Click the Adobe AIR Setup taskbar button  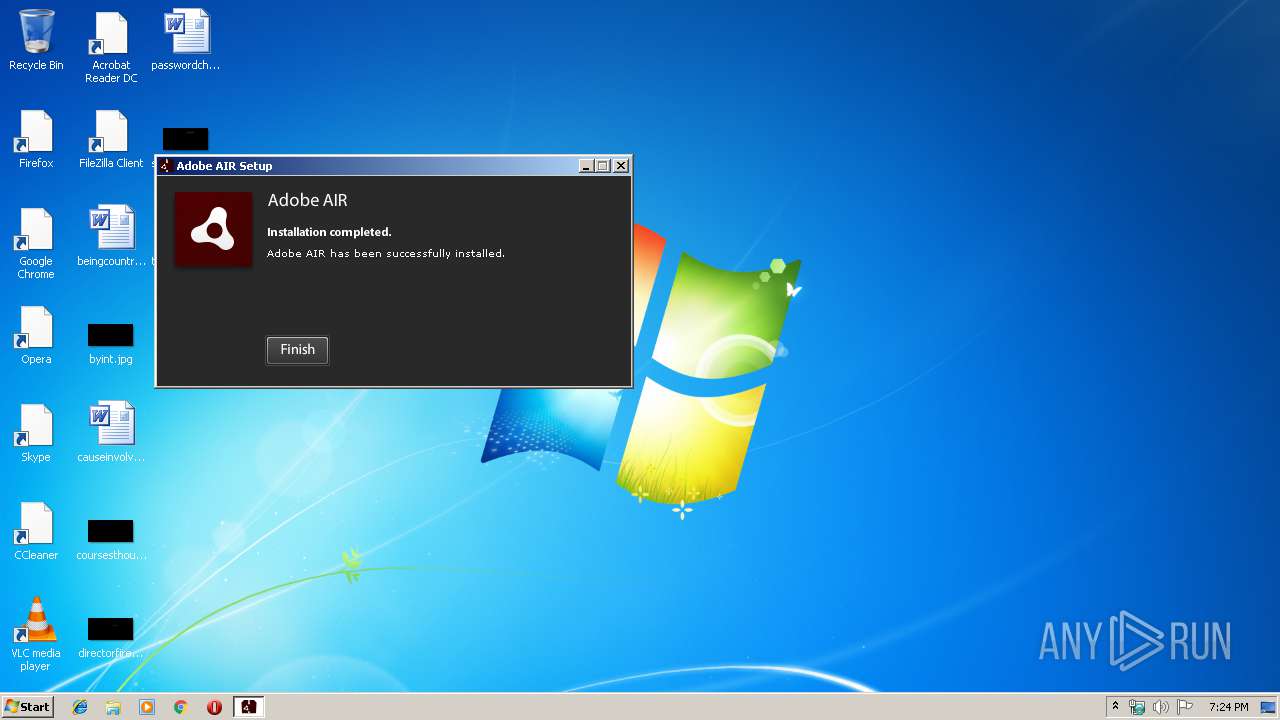click(x=248, y=707)
